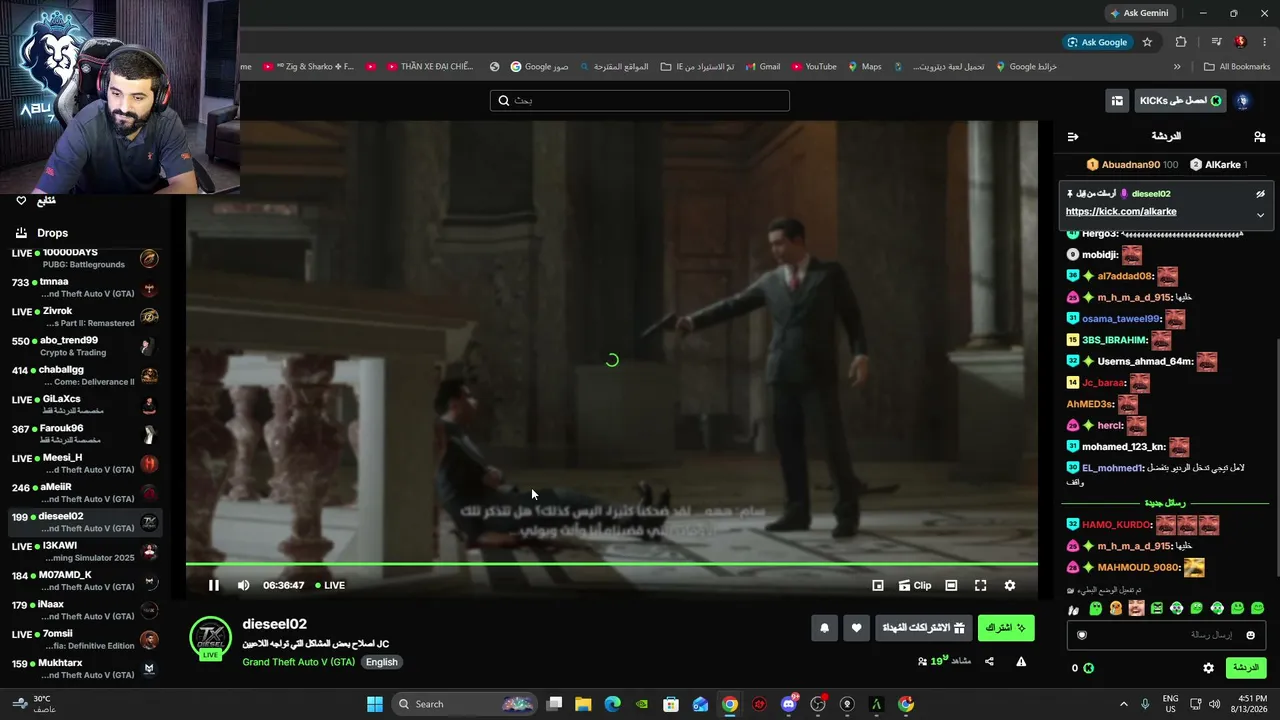
Task: Open Zig & Sharko bookmark
Action: [308, 67]
